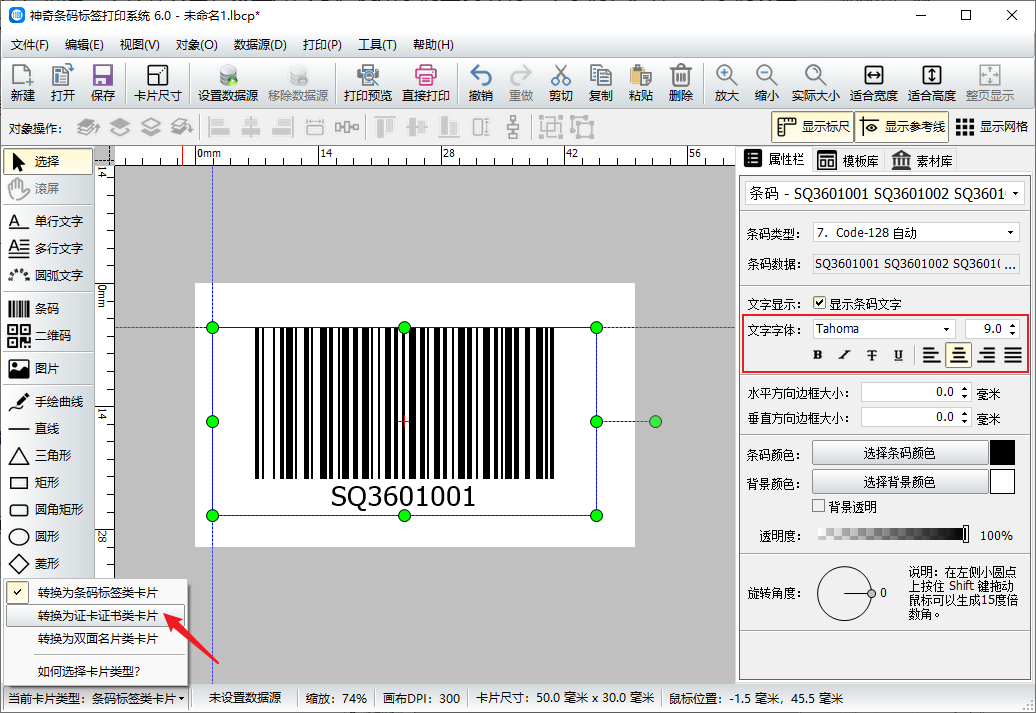Switch to the 模板库 tab

click(x=848, y=161)
